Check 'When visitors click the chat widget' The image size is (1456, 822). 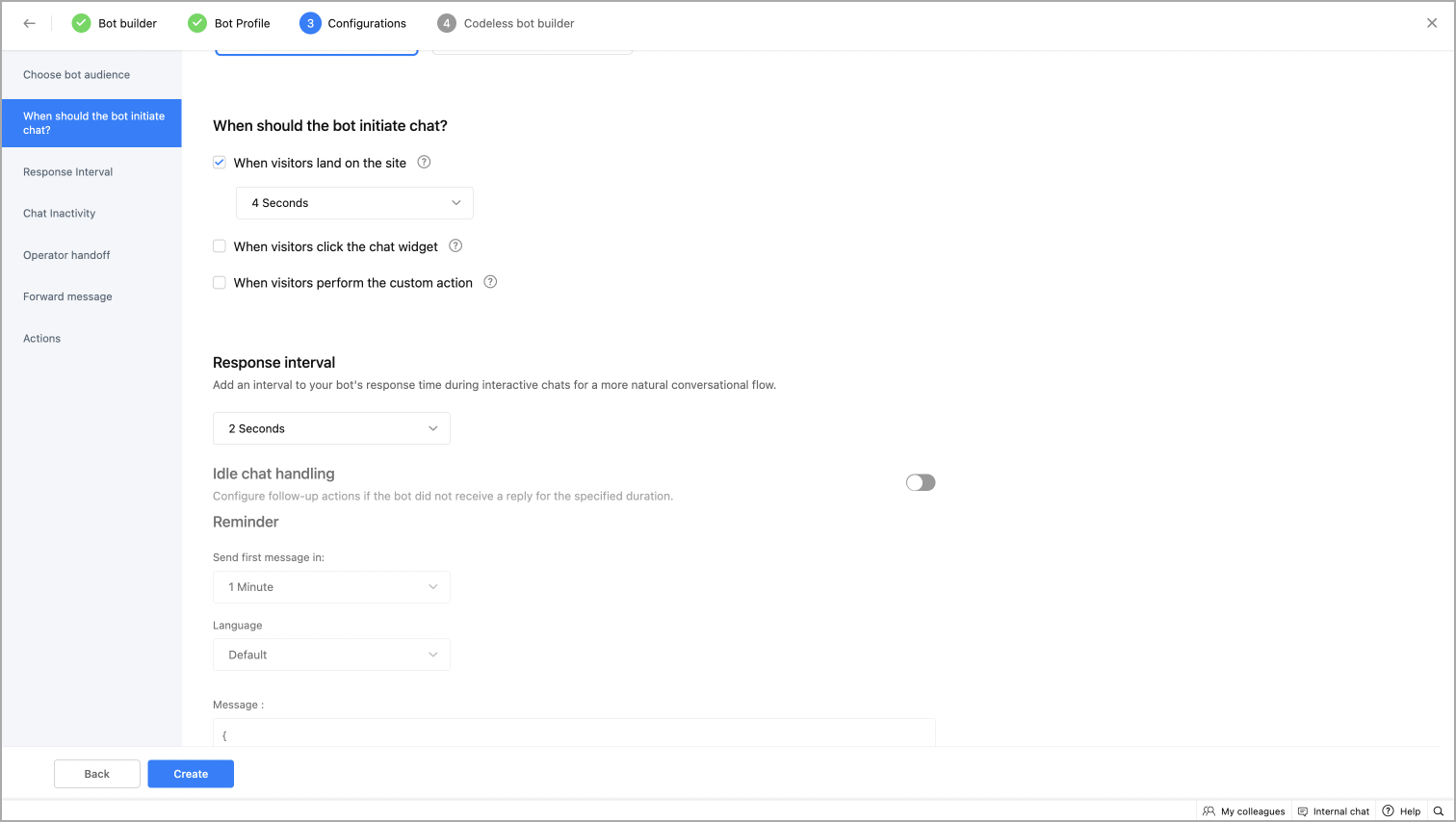[220, 246]
